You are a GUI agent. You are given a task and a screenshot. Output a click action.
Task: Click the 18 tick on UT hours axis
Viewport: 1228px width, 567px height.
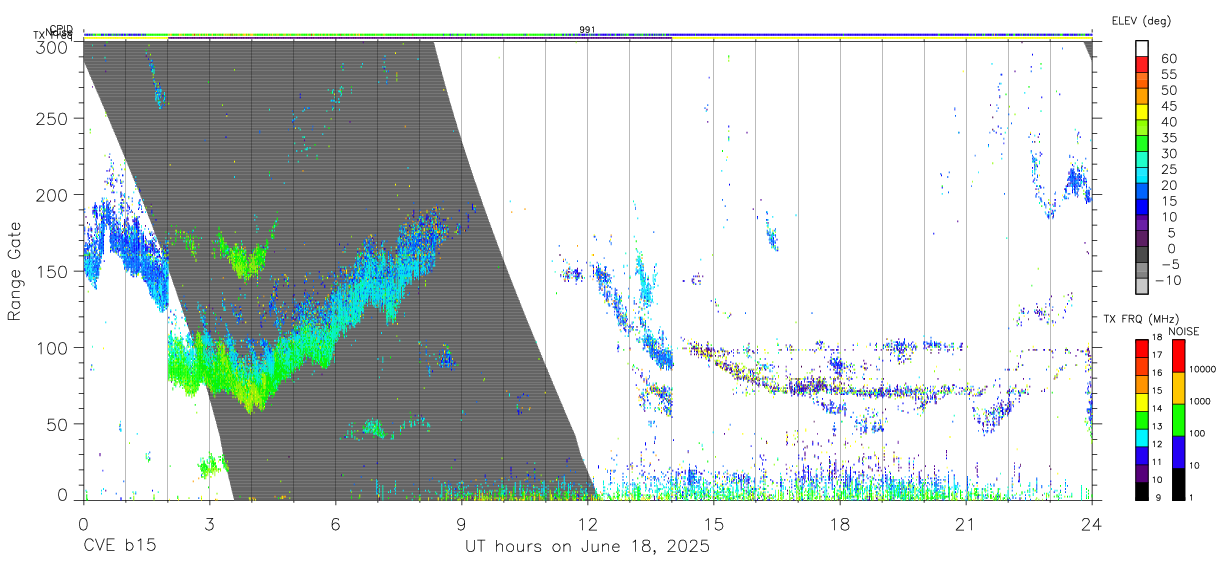(x=839, y=524)
